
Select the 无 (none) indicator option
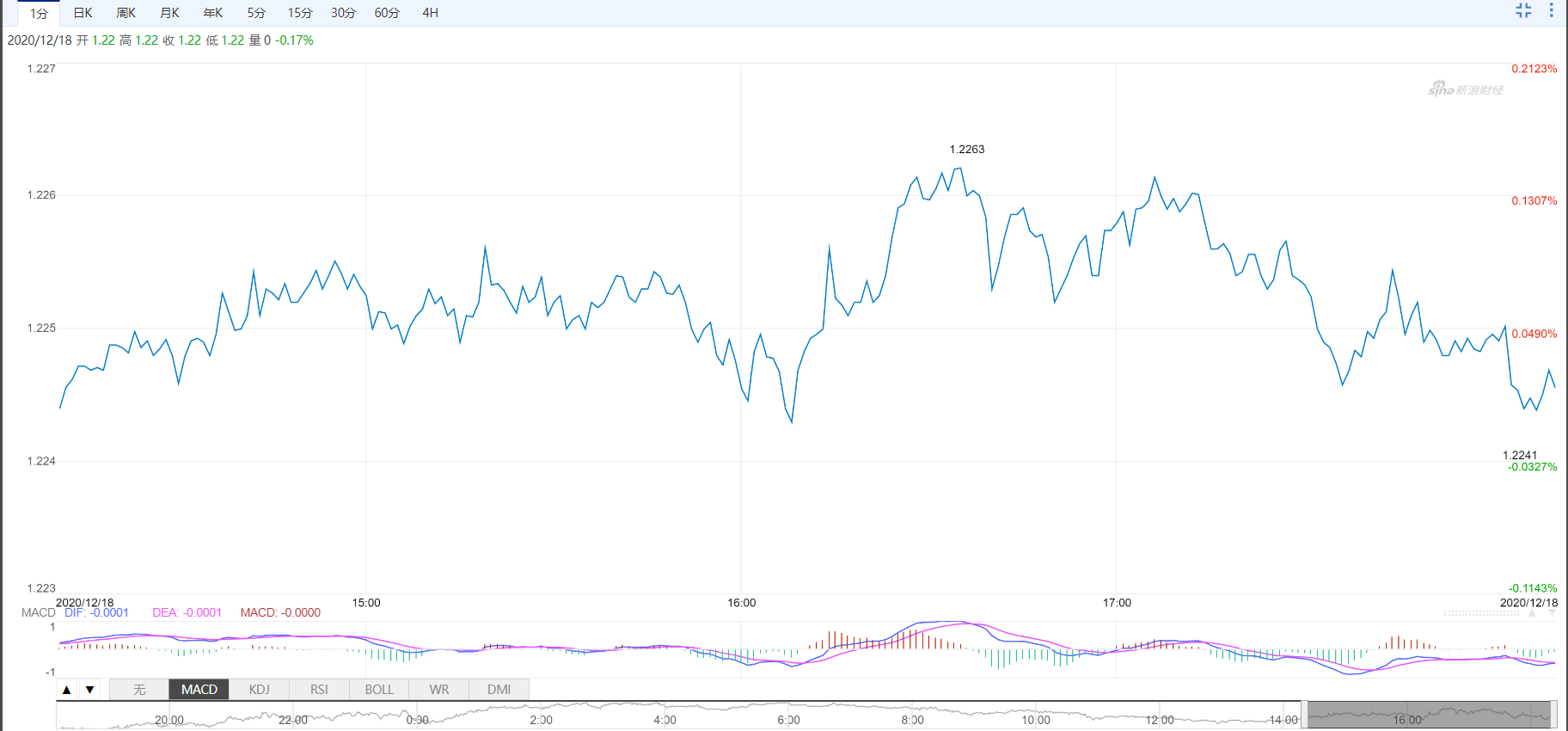point(139,690)
